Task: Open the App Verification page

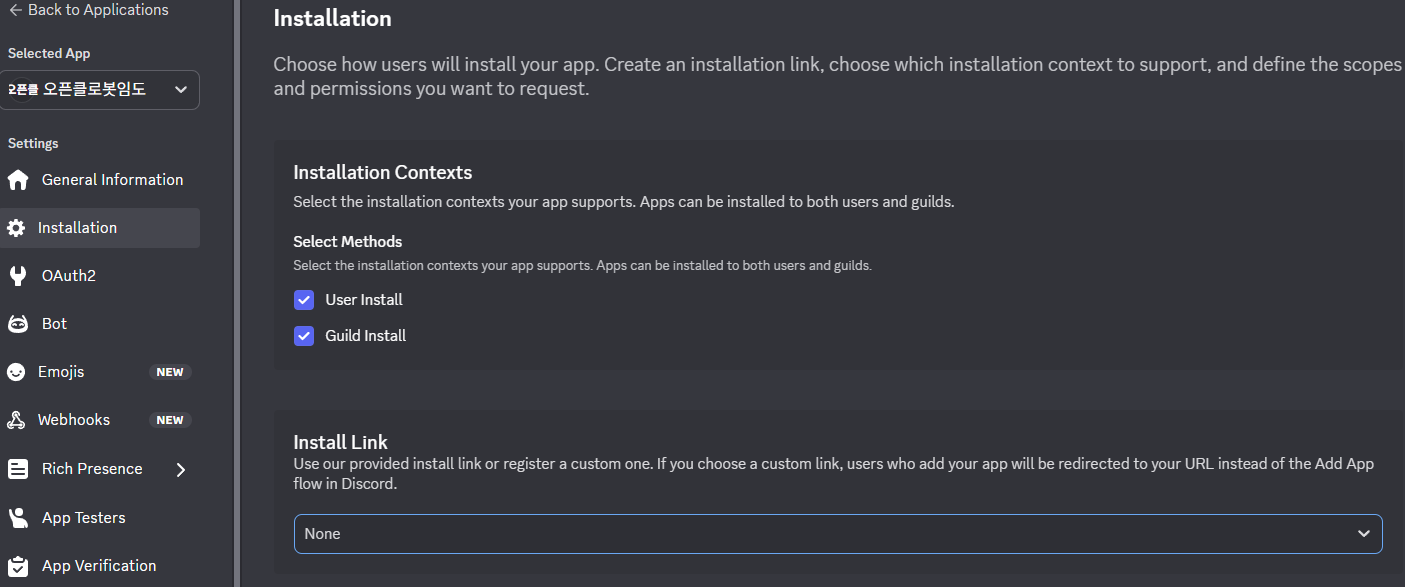Action: click(100, 566)
